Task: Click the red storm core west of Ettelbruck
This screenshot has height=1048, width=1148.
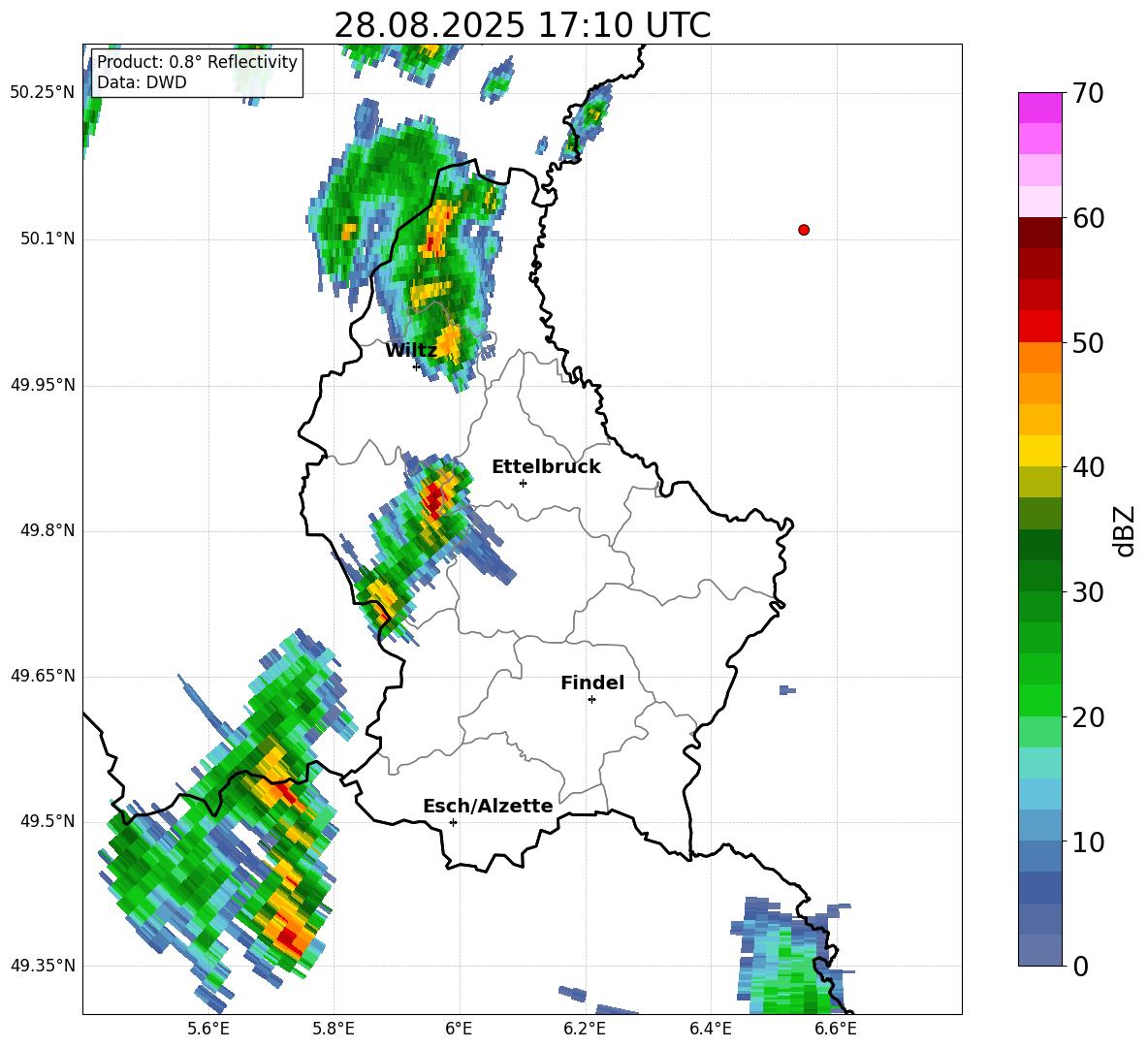Action: pyautogui.click(x=435, y=499)
